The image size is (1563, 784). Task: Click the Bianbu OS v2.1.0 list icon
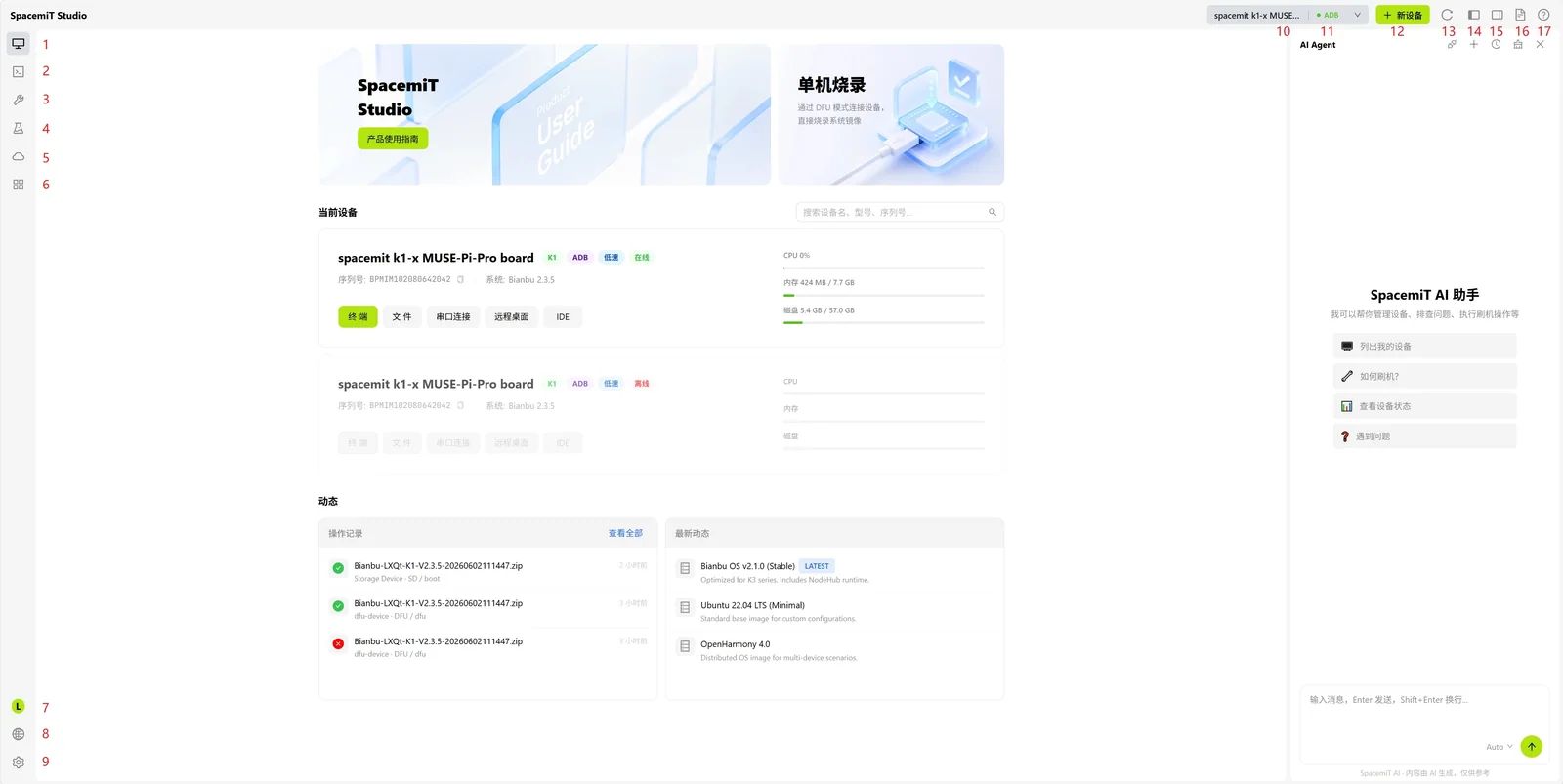685,568
